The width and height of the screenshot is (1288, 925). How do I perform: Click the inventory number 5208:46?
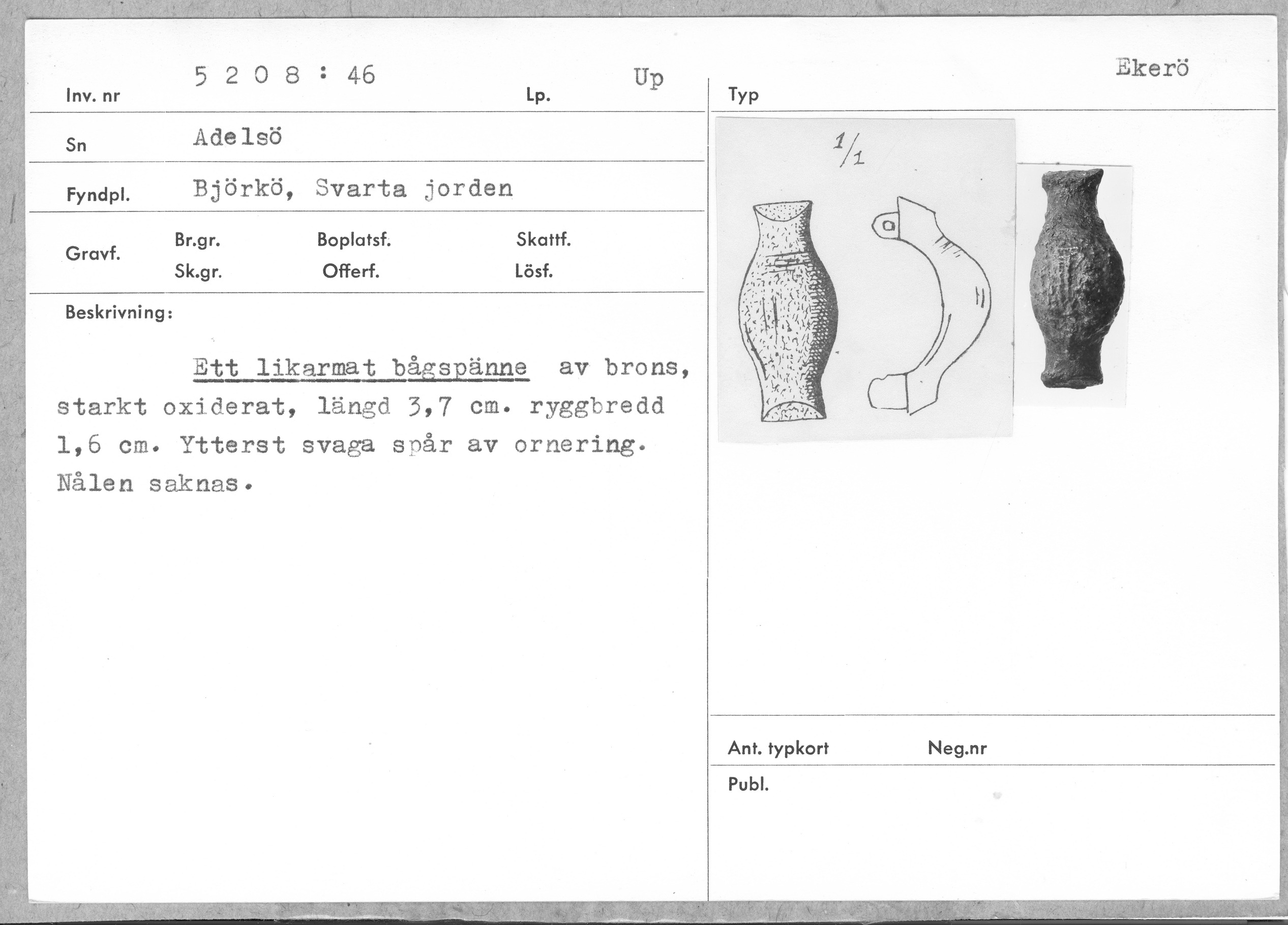285,76
